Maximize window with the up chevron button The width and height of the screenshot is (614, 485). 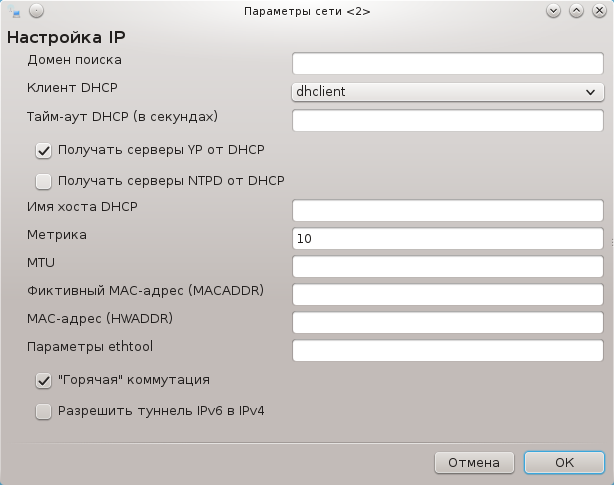(576, 11)
